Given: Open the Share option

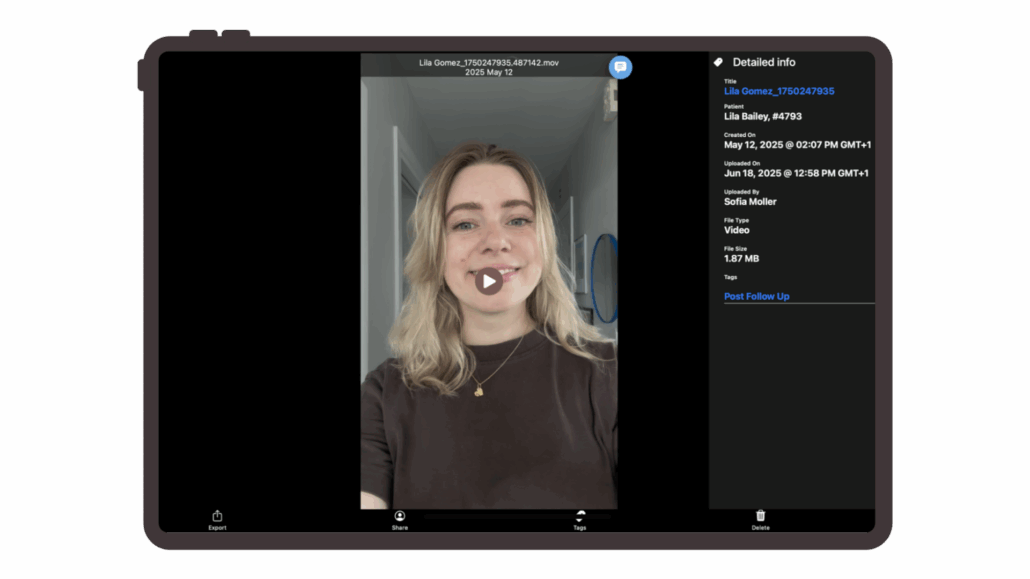Looking at the screenshot, I should (400, 517).
